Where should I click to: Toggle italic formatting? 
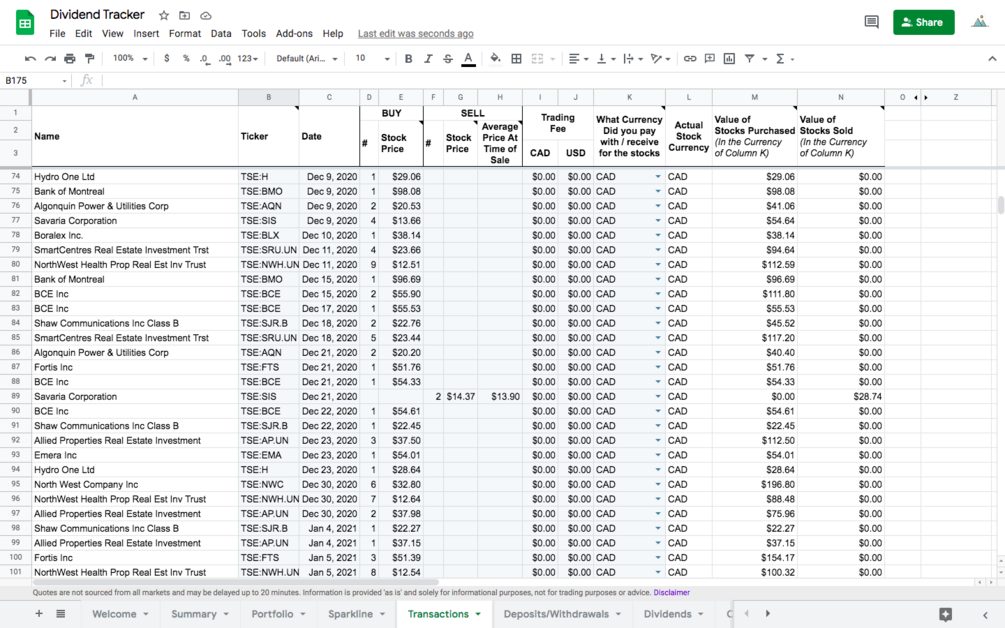coord(428,58)
